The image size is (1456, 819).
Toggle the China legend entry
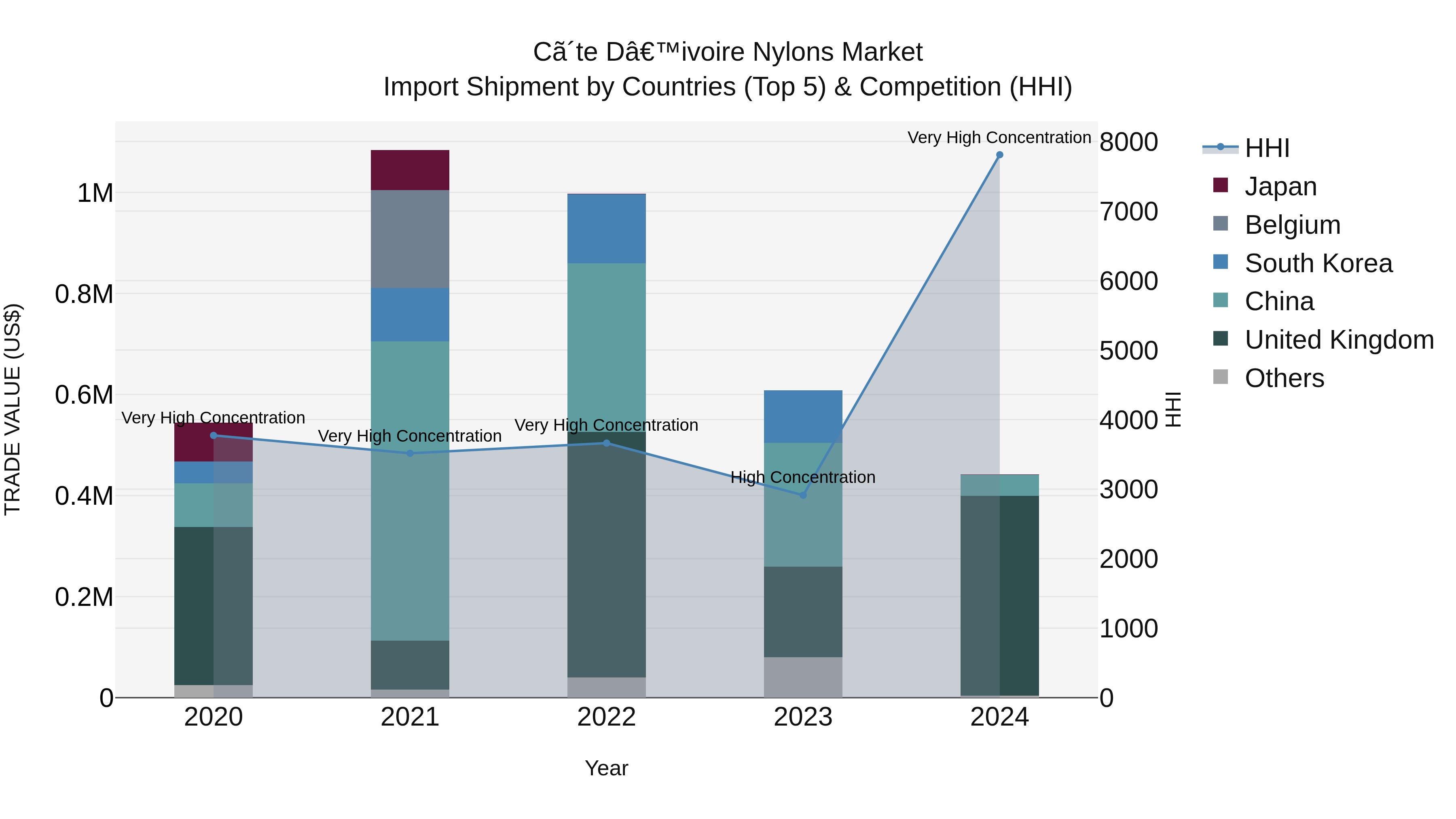point(1264,301)
